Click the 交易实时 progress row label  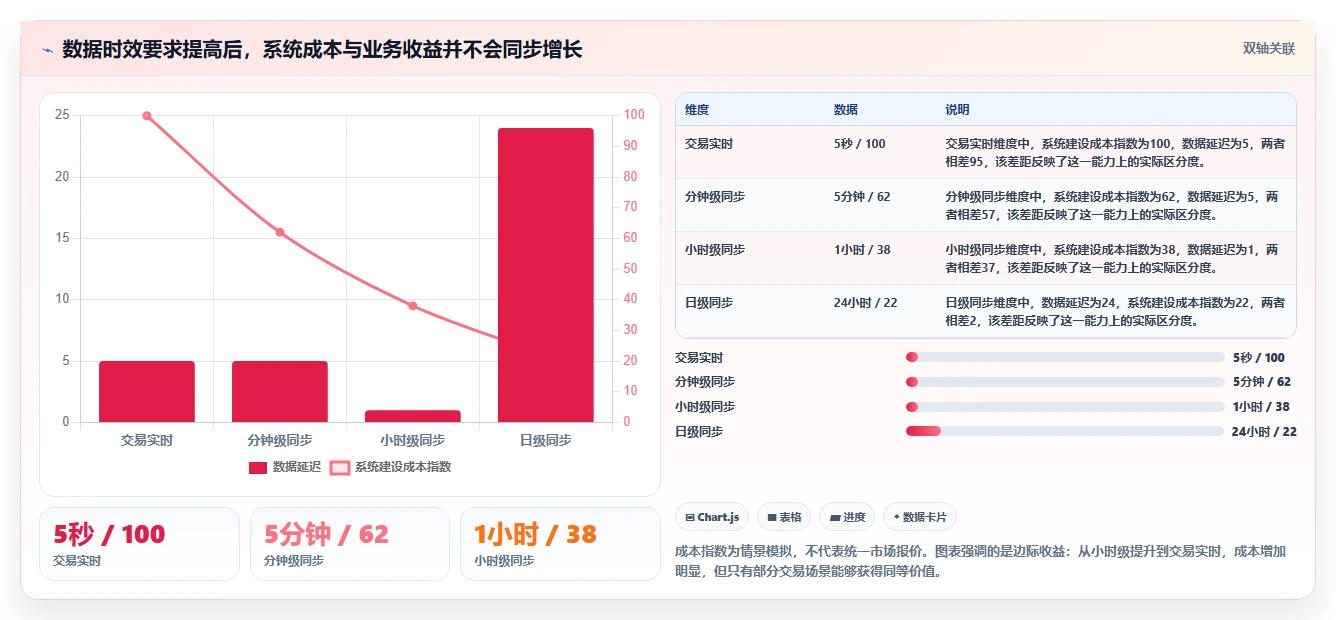coord(699,357)
